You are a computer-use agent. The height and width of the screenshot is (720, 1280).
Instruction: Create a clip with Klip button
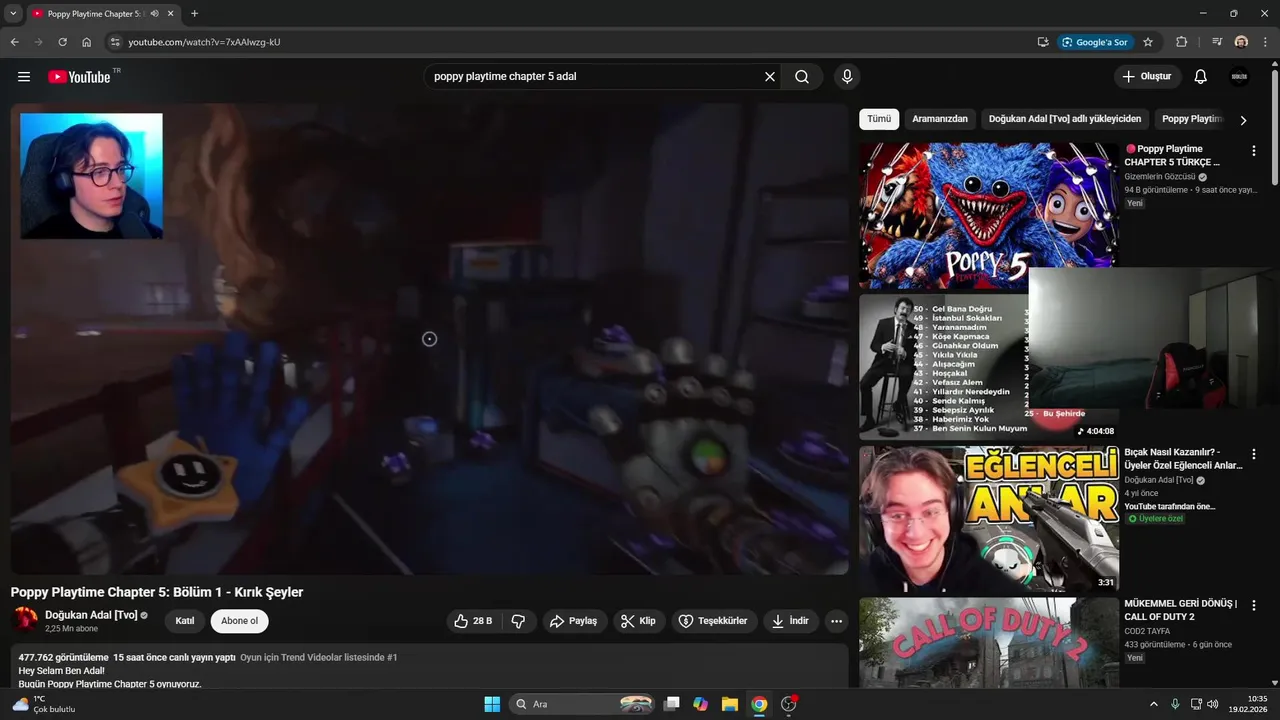(639, 621)
